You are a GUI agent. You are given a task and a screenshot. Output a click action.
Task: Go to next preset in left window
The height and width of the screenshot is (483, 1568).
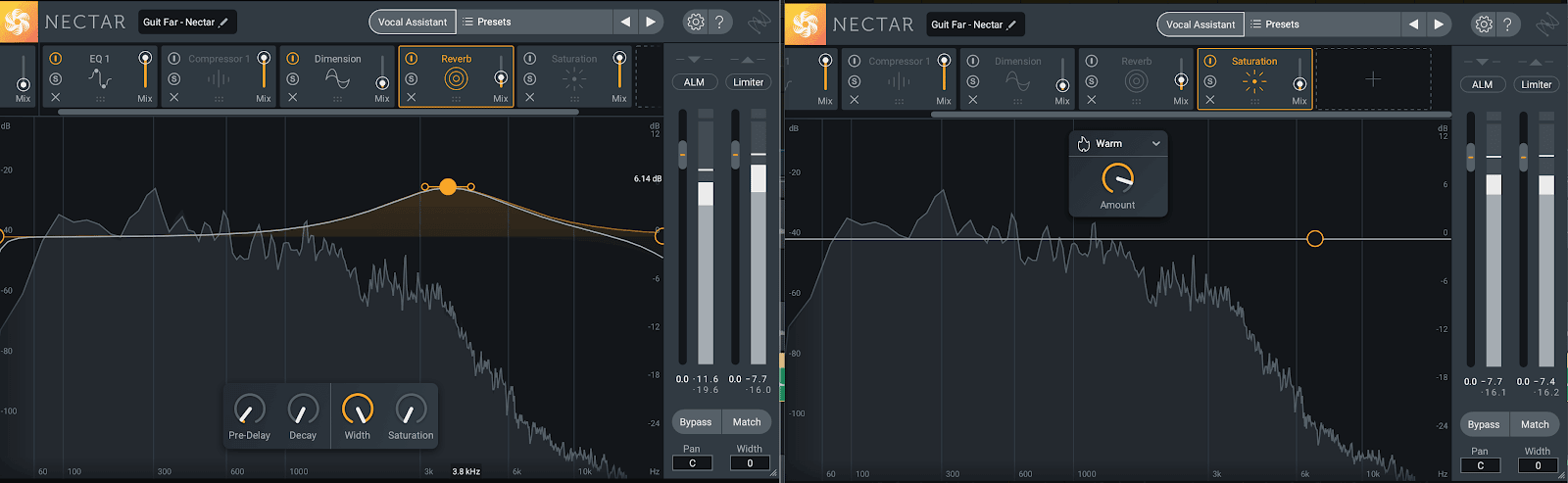click(651, 22)
